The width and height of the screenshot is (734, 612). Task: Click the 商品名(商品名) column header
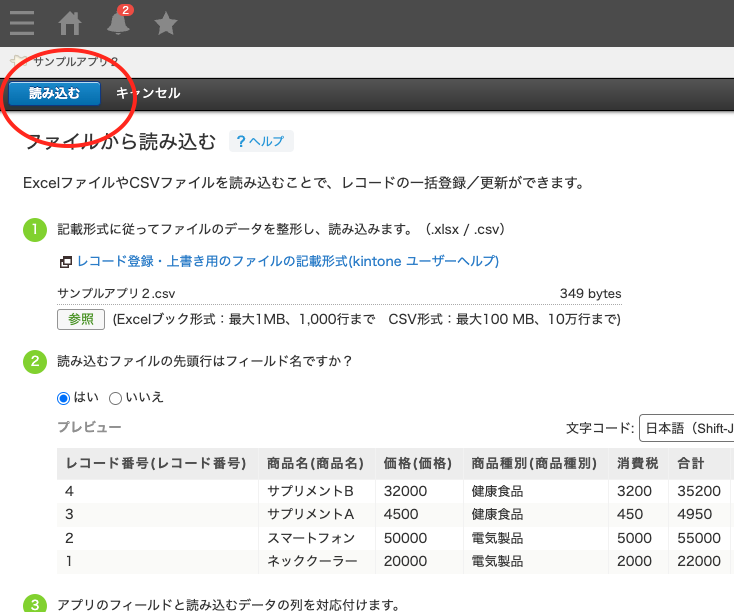point(315,464)
